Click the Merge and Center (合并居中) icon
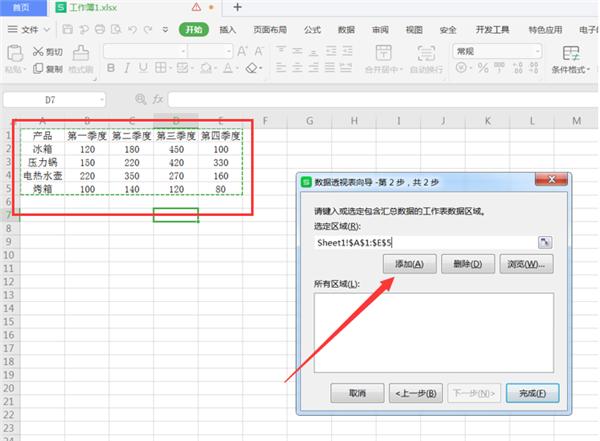Viewport: 600px width, 441px height. [x=383, y=53]
